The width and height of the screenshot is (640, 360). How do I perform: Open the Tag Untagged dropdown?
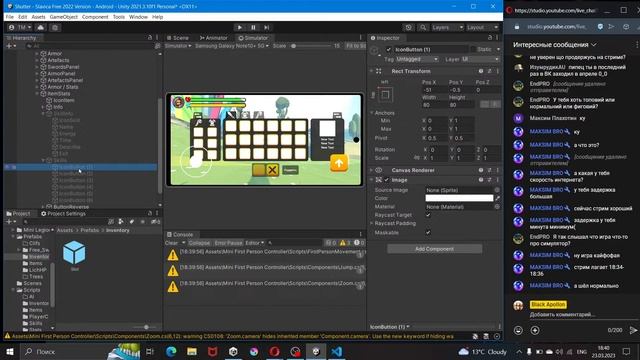(x=417, y=60)
